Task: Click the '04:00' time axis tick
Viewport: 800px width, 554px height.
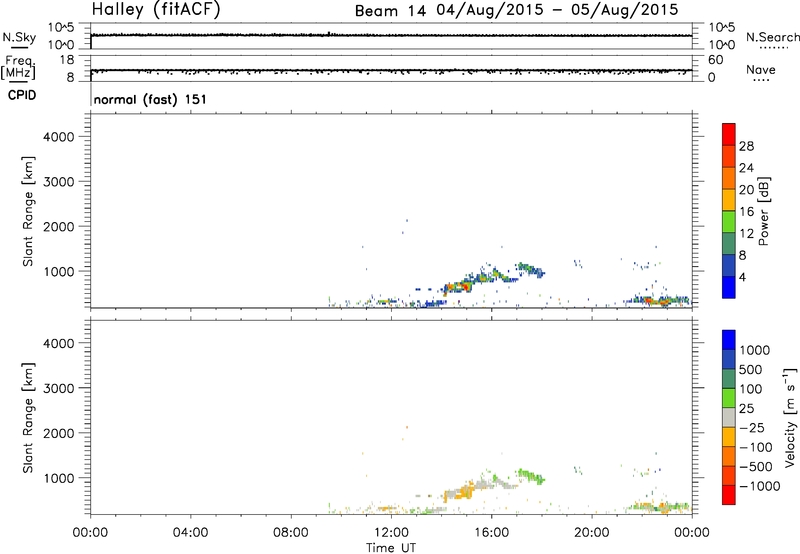Action: [191, 533]
